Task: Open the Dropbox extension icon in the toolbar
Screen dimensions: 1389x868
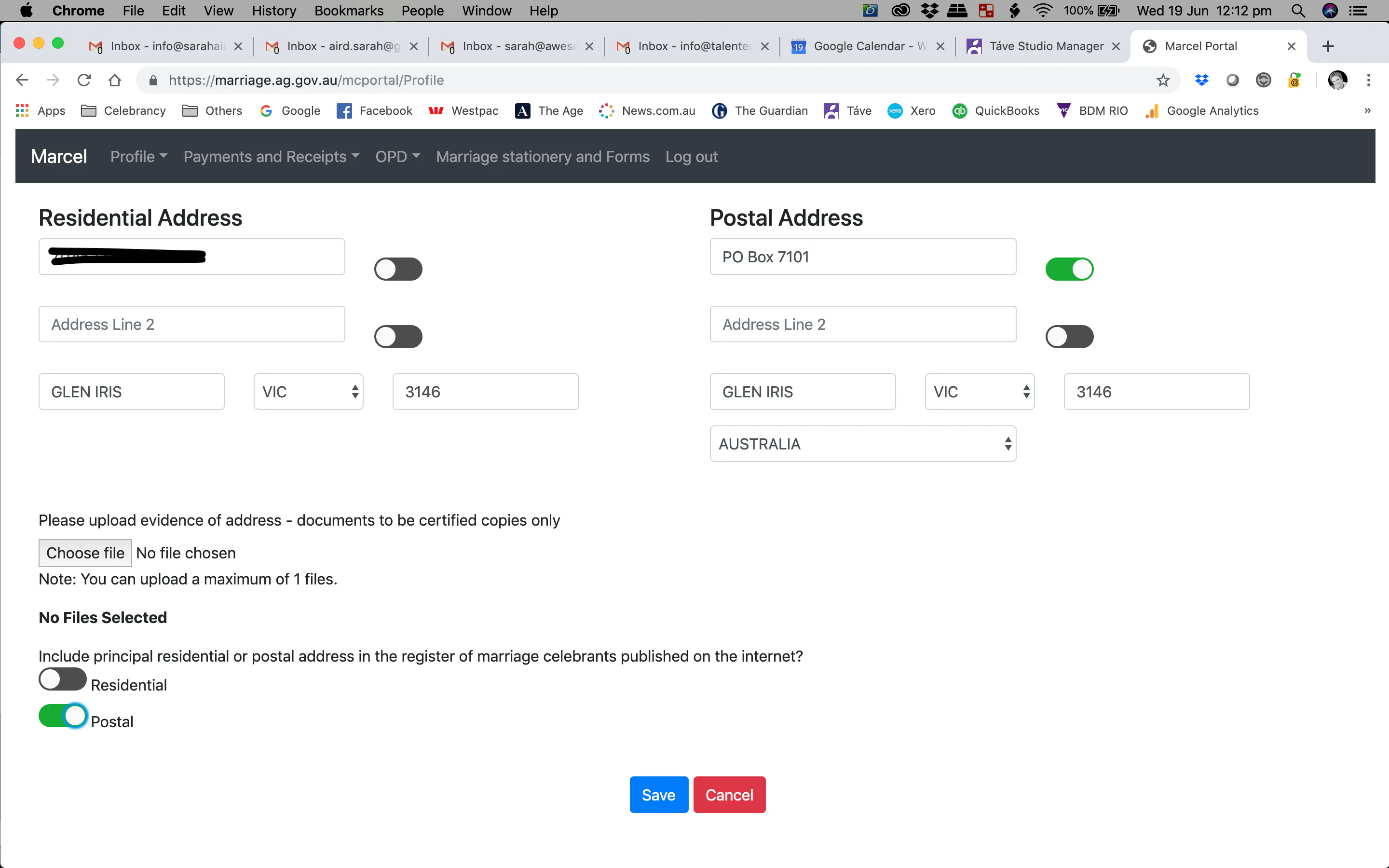Action: pyautogui.click(x=1201, y=81)
